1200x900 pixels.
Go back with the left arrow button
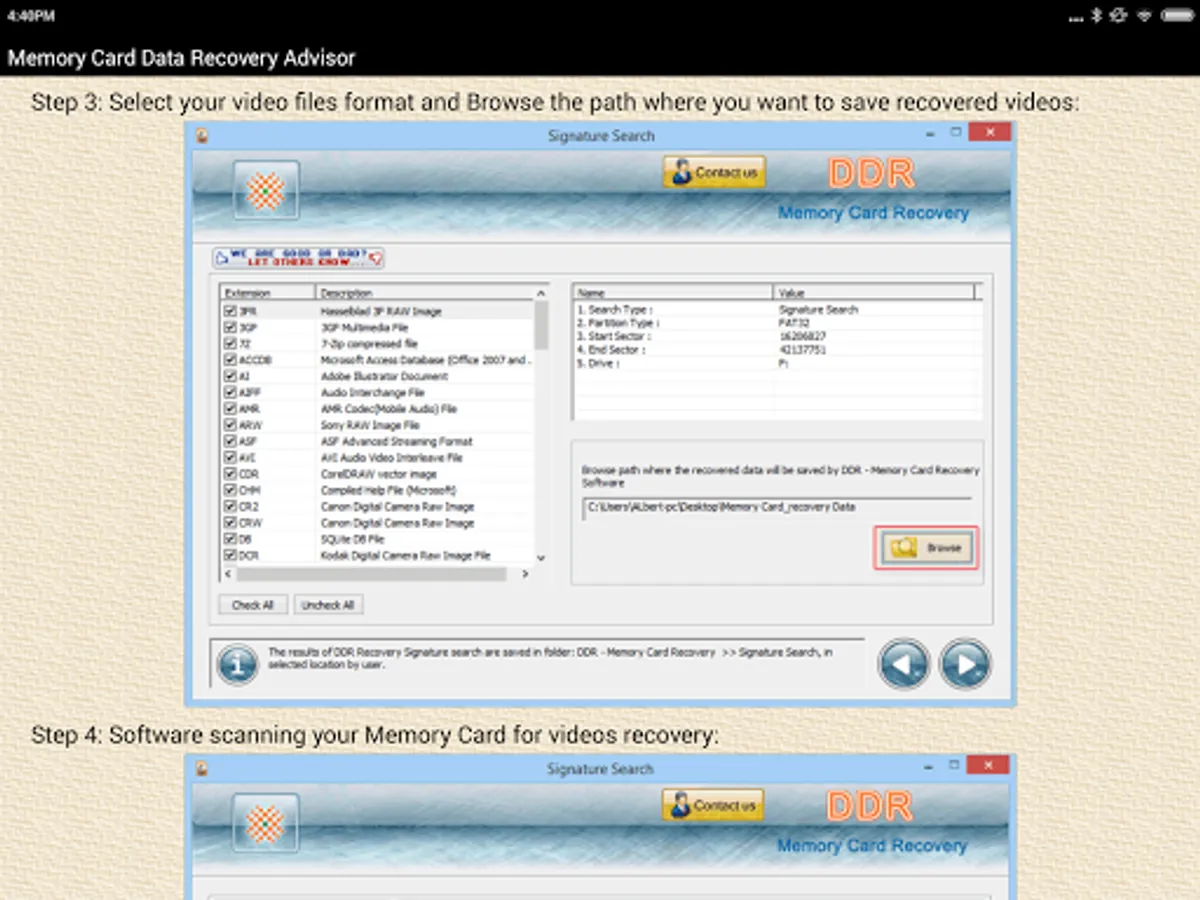click(x=904, y=664)
